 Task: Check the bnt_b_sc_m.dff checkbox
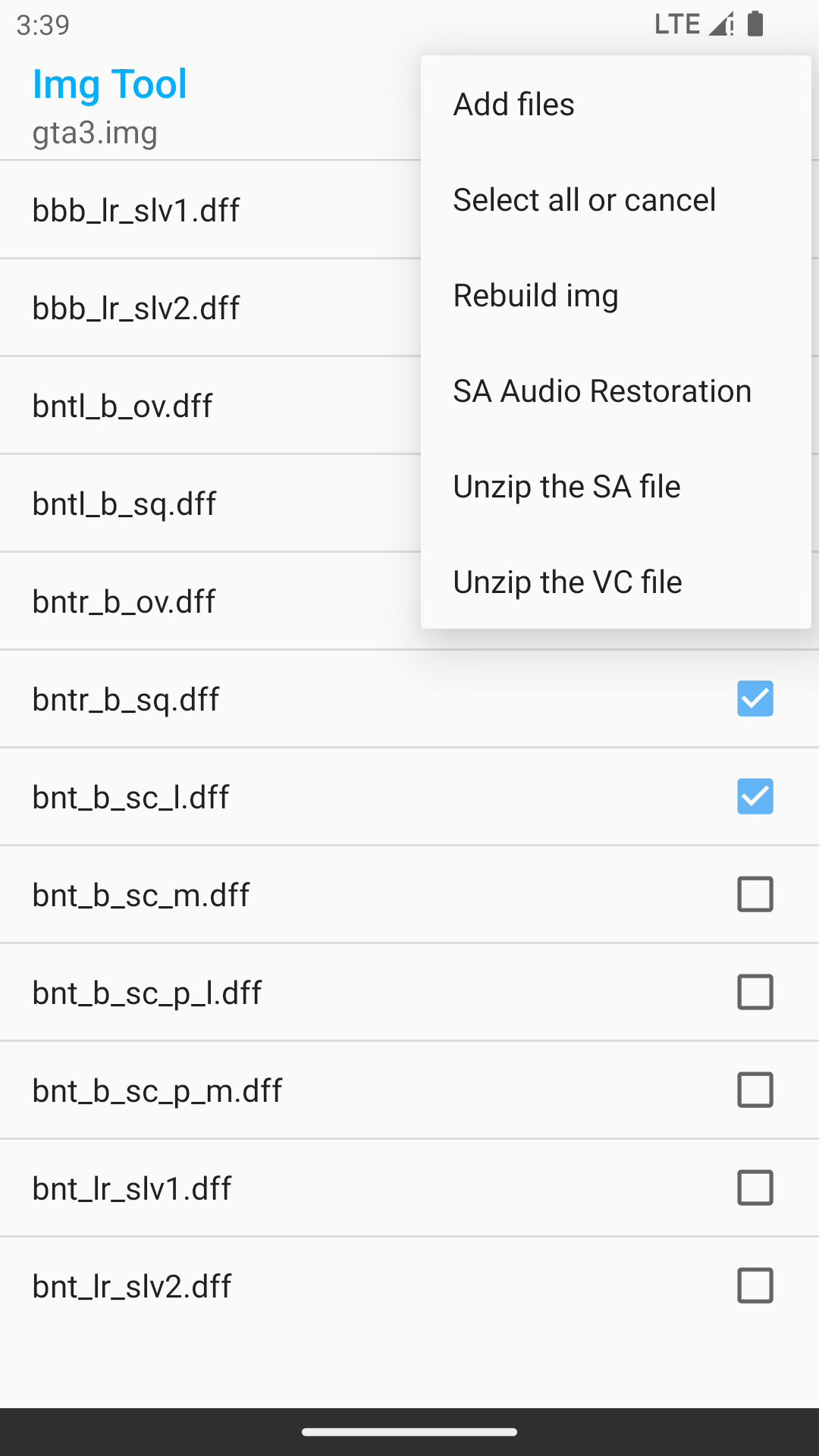coord(755,894)
